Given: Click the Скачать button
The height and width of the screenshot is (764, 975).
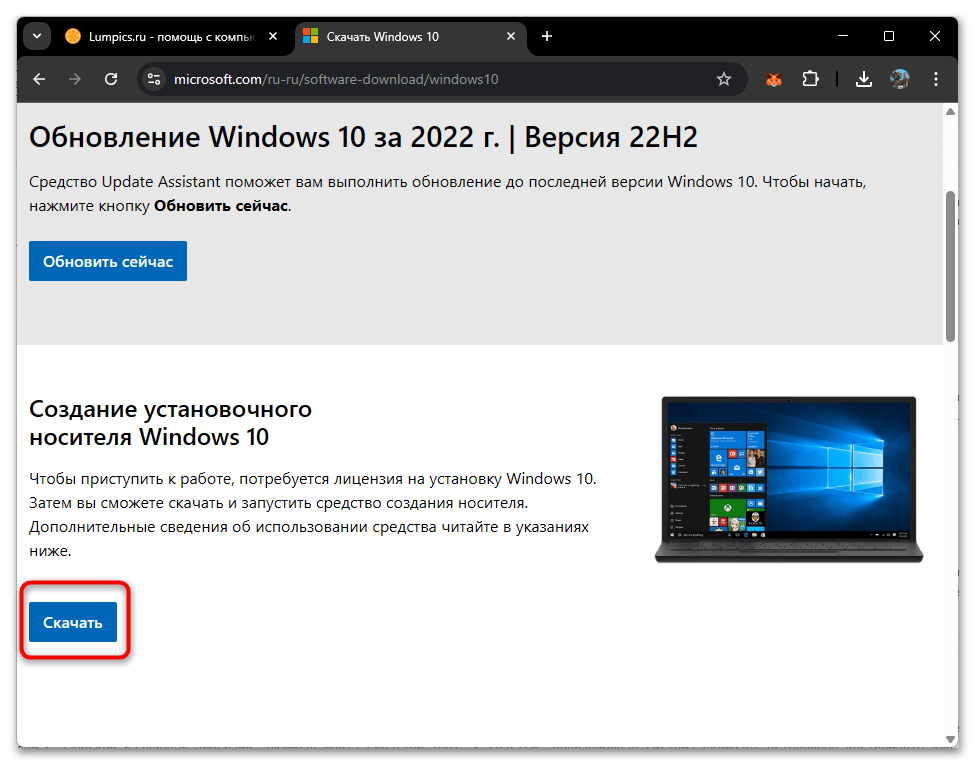Looking at the screenshot, I should [73, 622].
